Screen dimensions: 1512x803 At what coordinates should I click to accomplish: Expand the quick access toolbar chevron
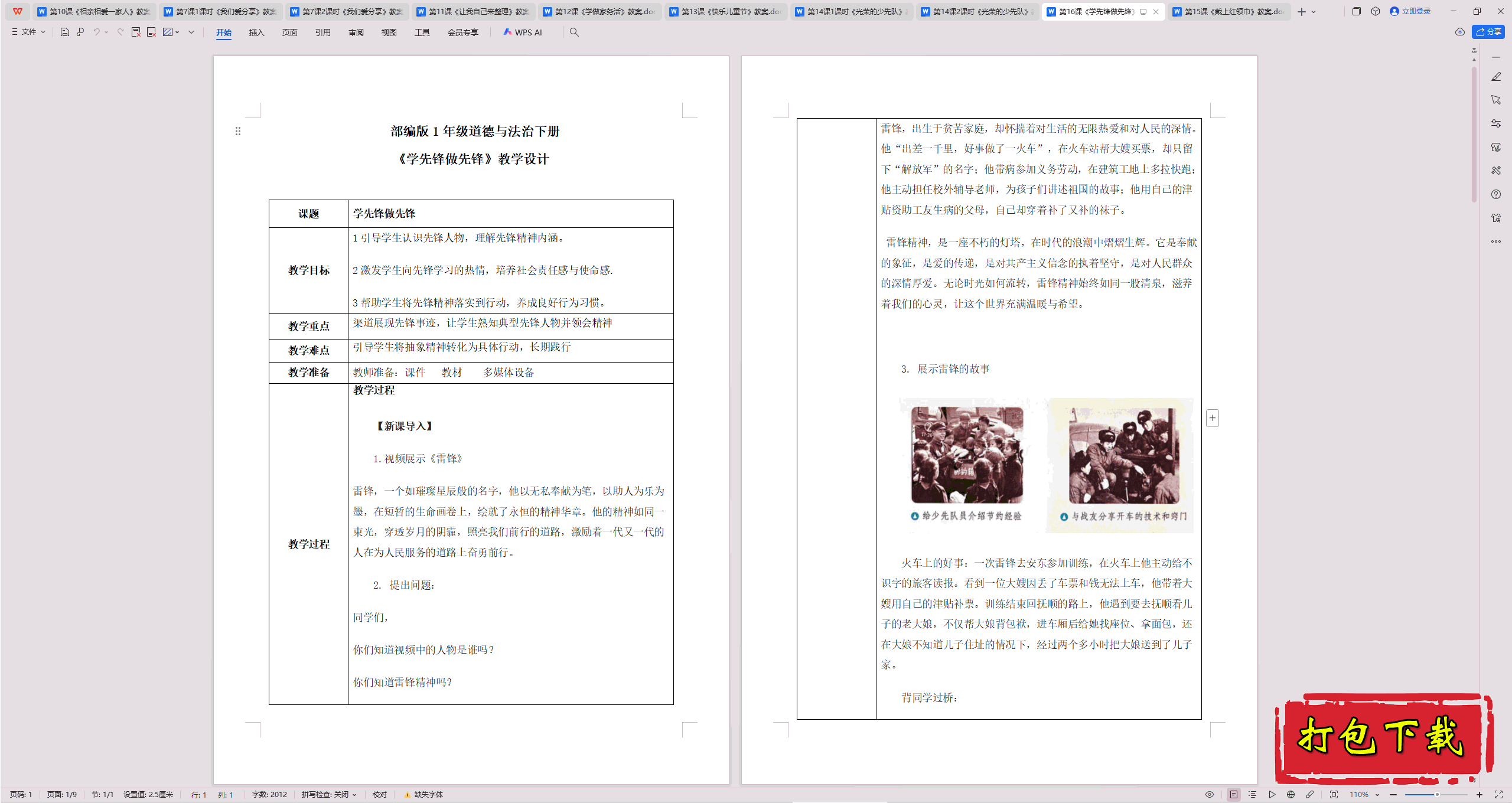(x=191, y=32)
